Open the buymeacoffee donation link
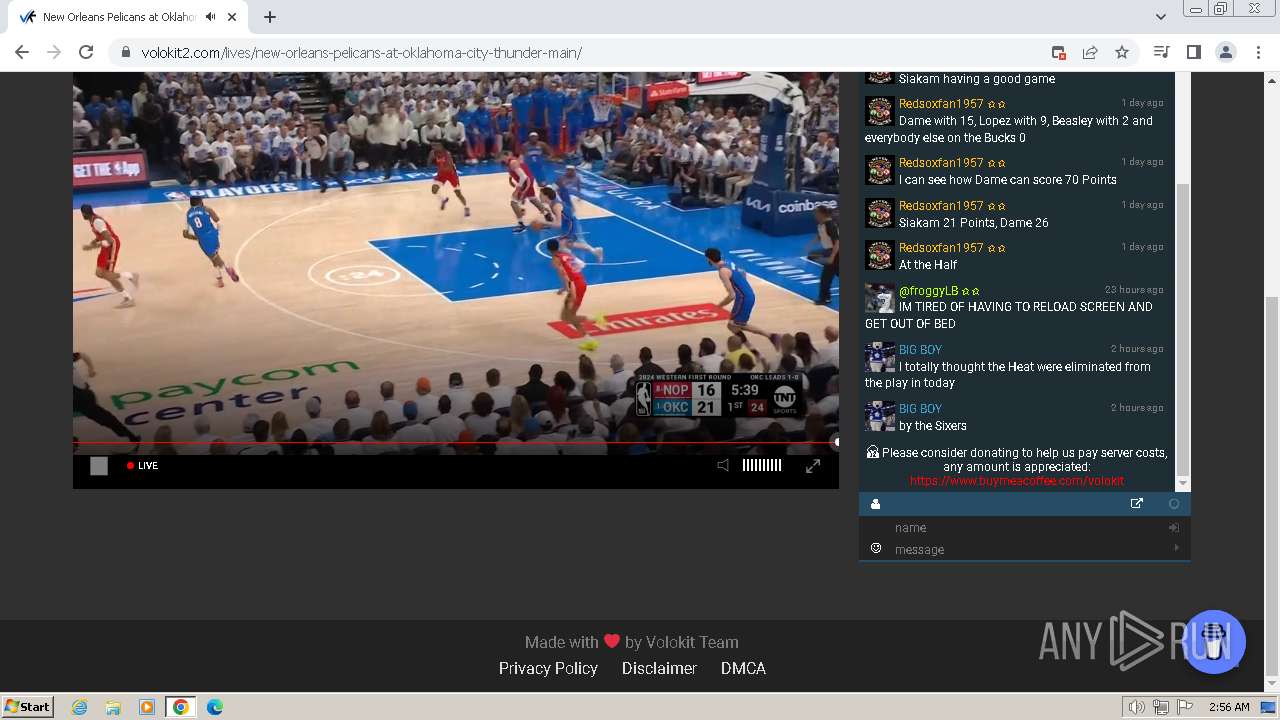Image resolution: width=1280 pixels, height=720 pixels. pos(1017,481)
